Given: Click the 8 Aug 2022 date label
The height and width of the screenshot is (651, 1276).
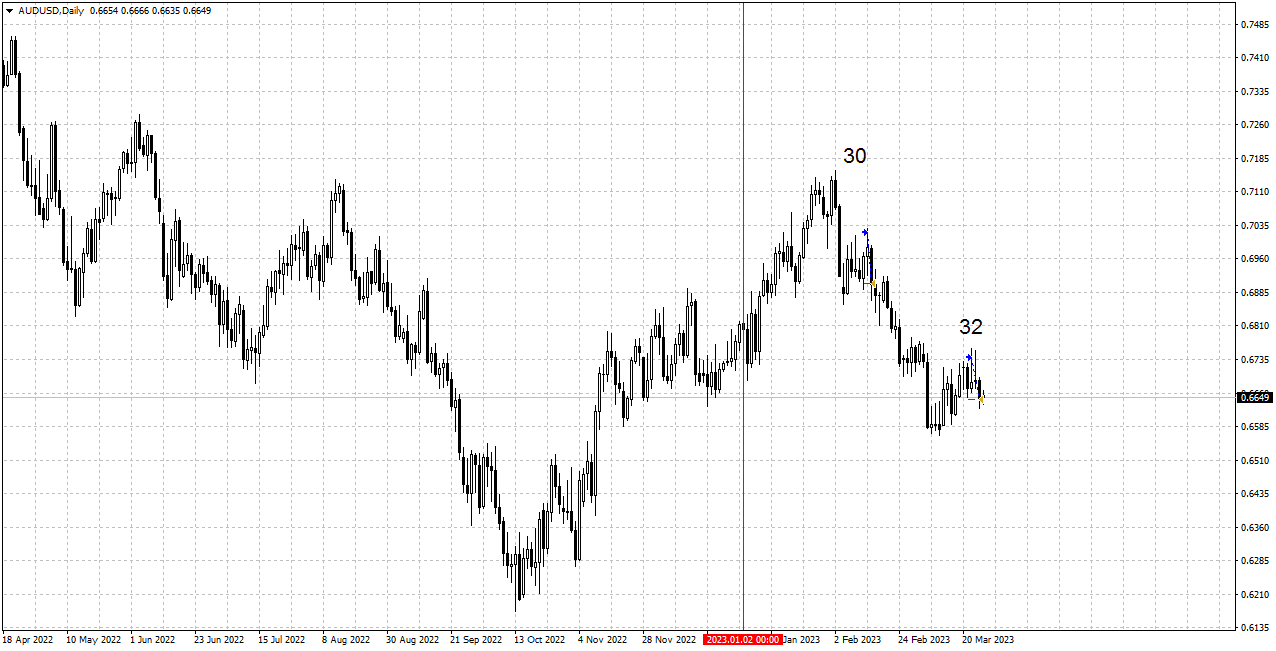Looking at the screenshot, I should coord(345,639).
